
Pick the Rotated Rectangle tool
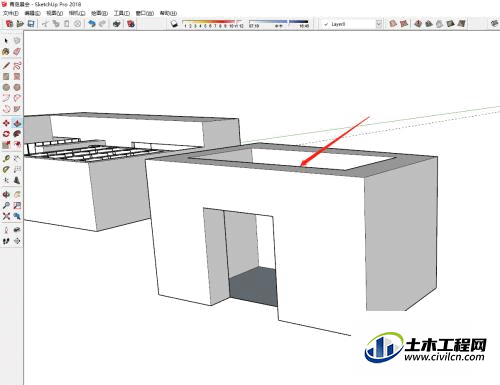point(17,76)
